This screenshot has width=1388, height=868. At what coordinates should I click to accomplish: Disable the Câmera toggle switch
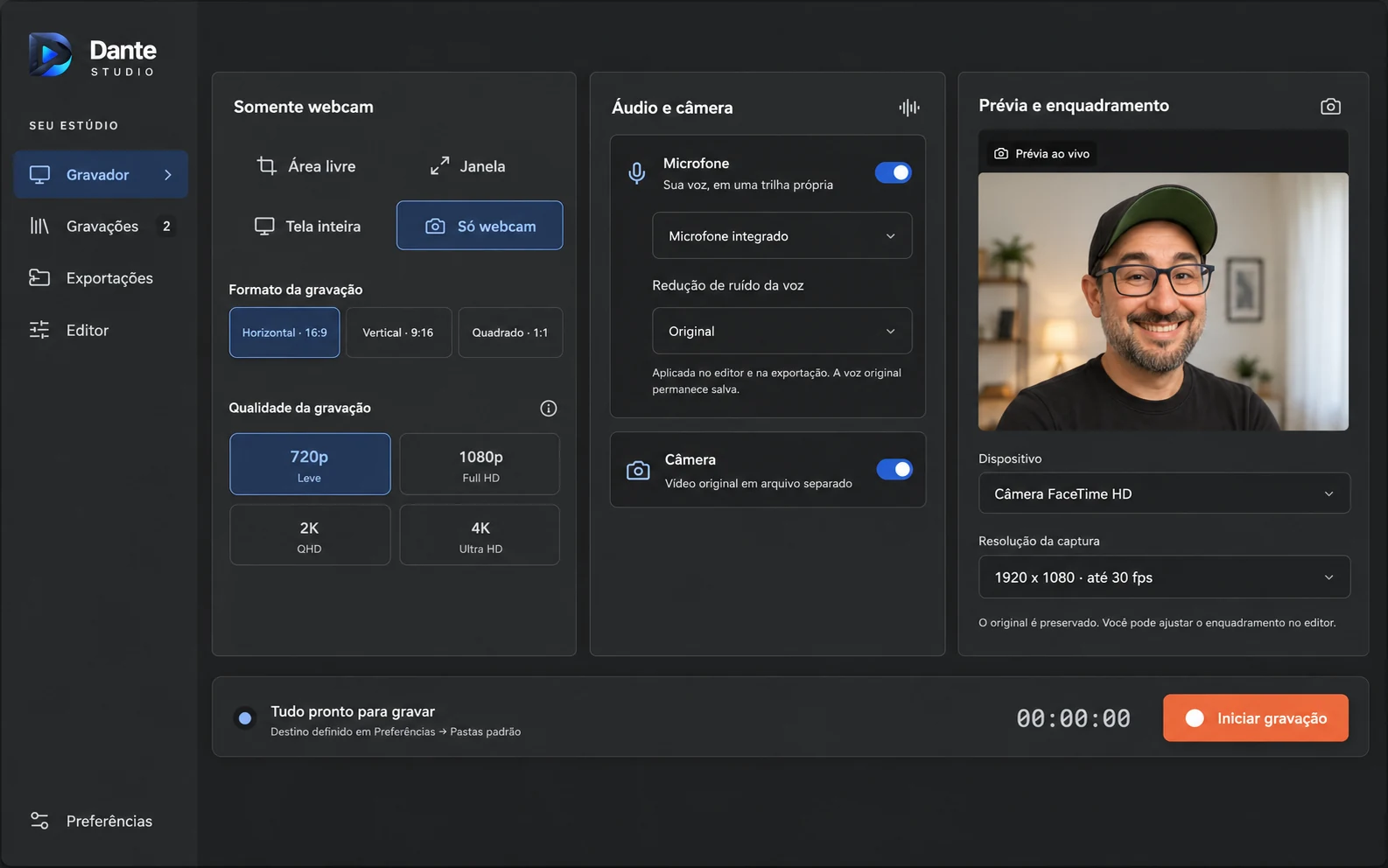[894, 469]
